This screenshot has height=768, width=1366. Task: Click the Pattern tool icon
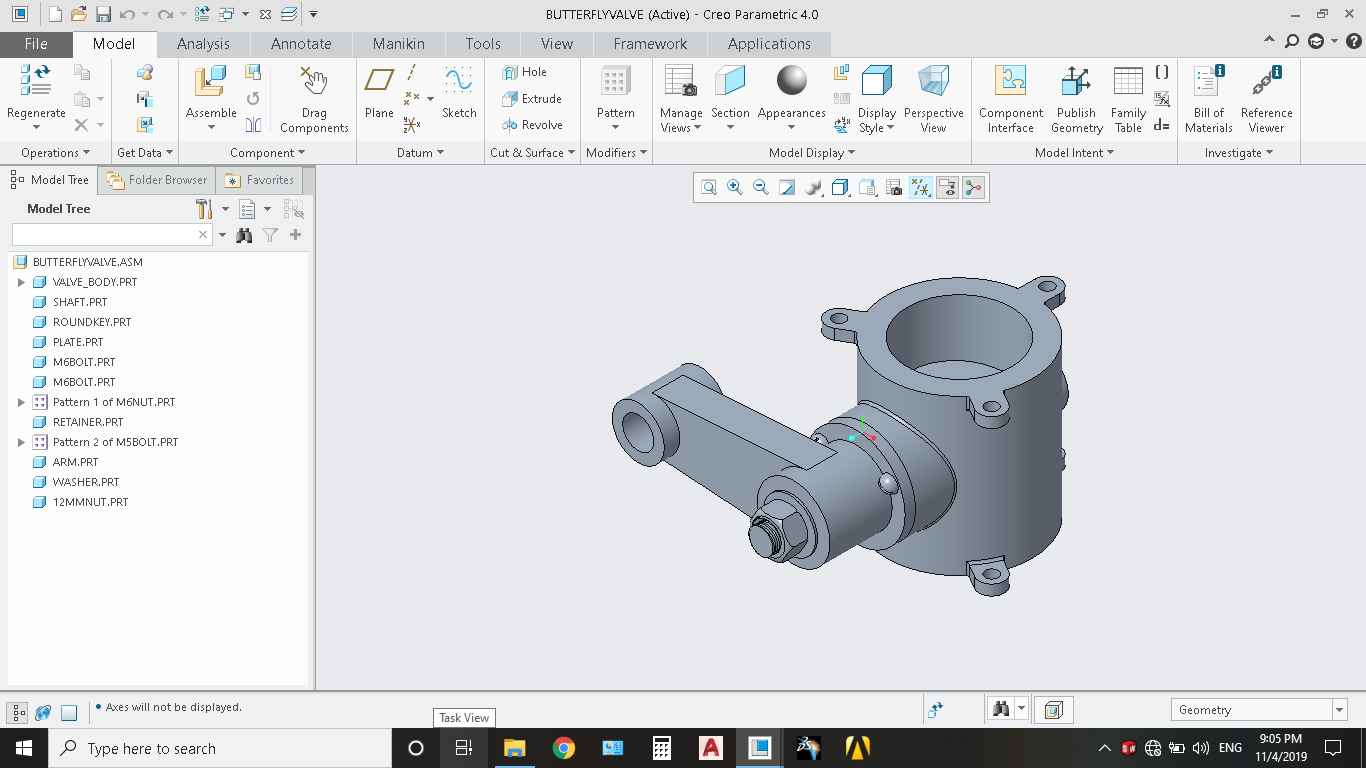(615, 82)
